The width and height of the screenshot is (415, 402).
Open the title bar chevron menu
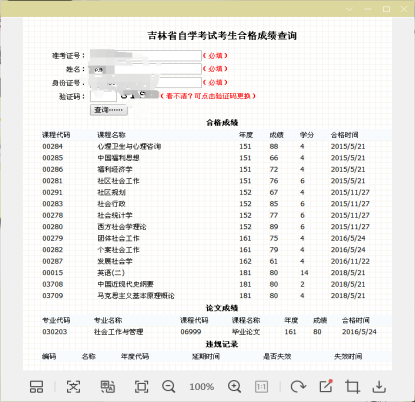[x=349, y=9]
